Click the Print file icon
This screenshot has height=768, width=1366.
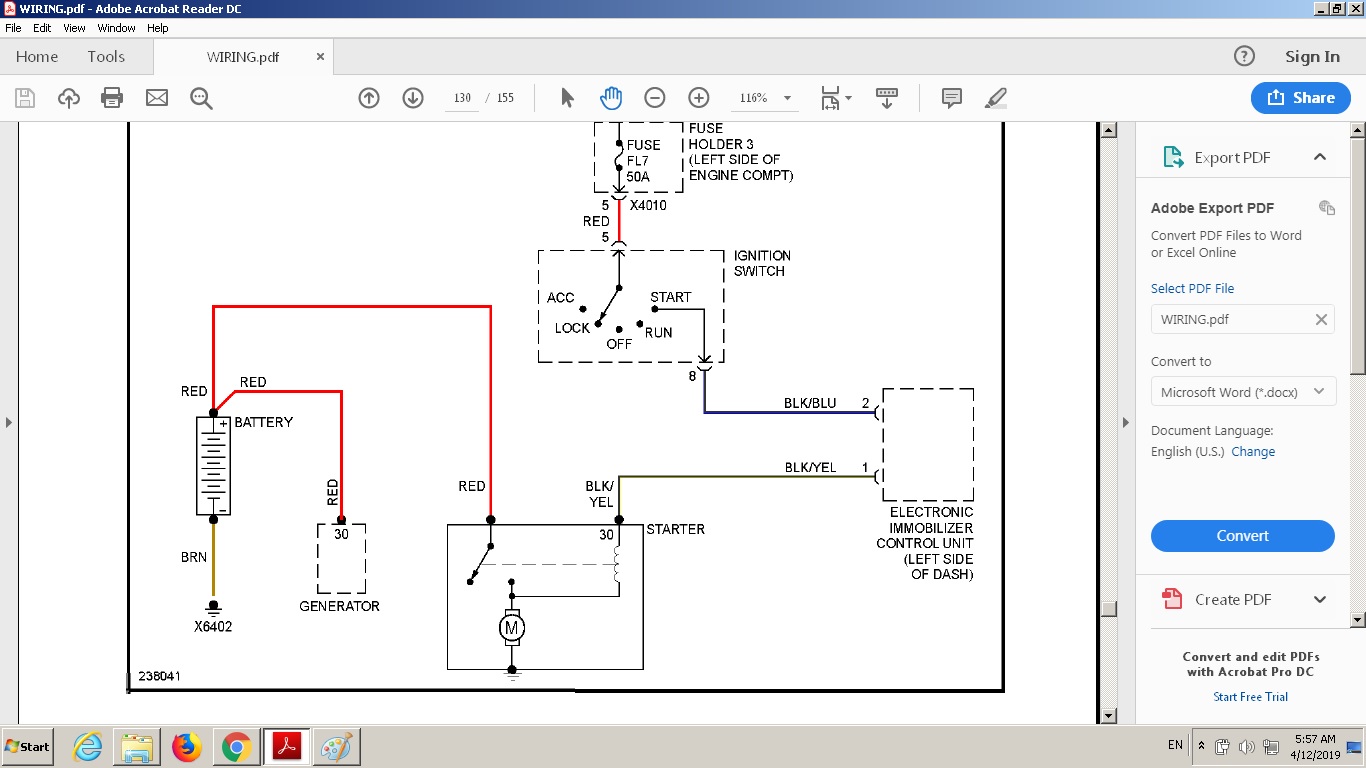pos(112,98)
